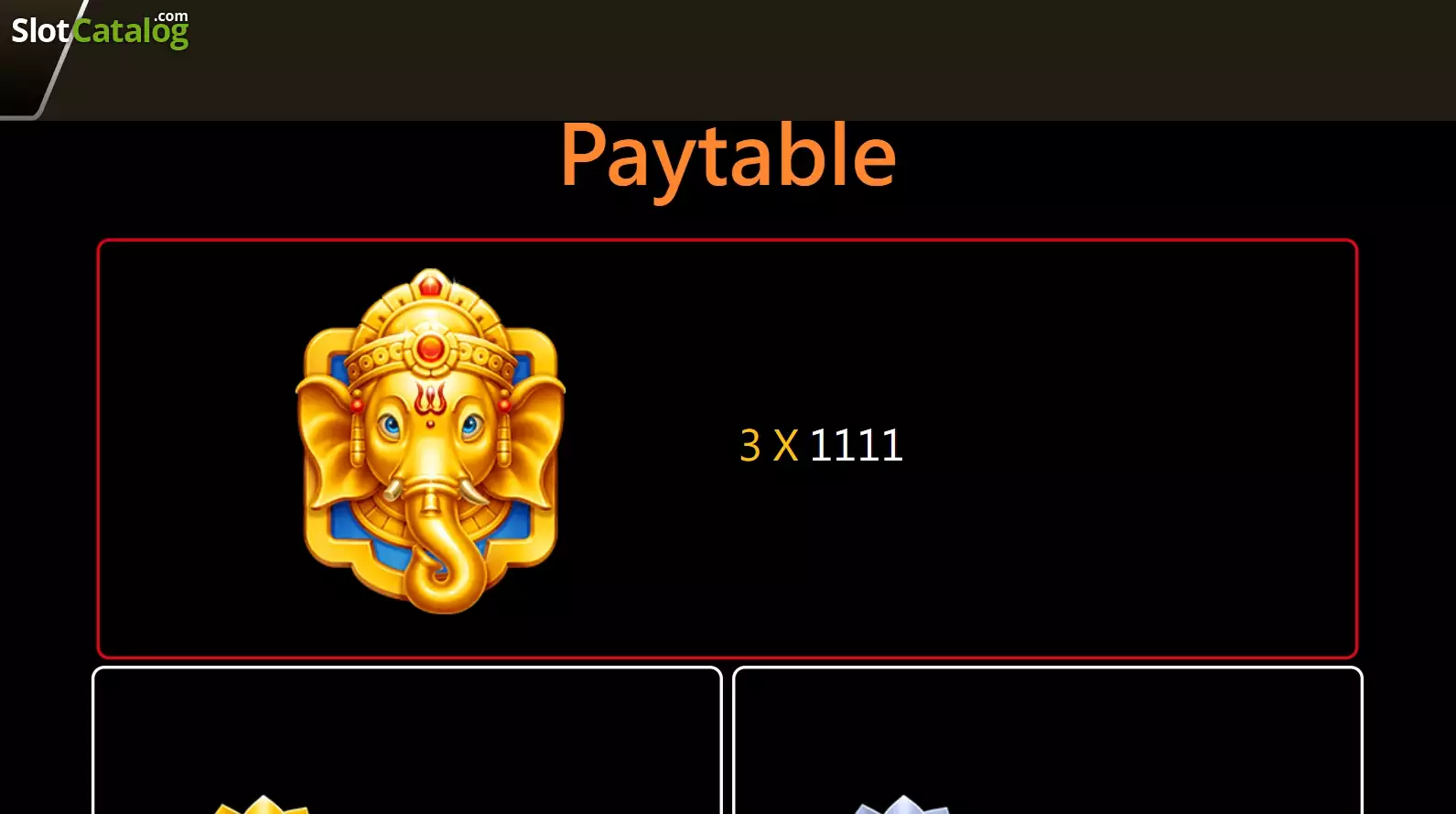The image size is (1456, 814).
Task: Click the white-bordered panel with silver lotus
Action: click(x=1048, y=740)
